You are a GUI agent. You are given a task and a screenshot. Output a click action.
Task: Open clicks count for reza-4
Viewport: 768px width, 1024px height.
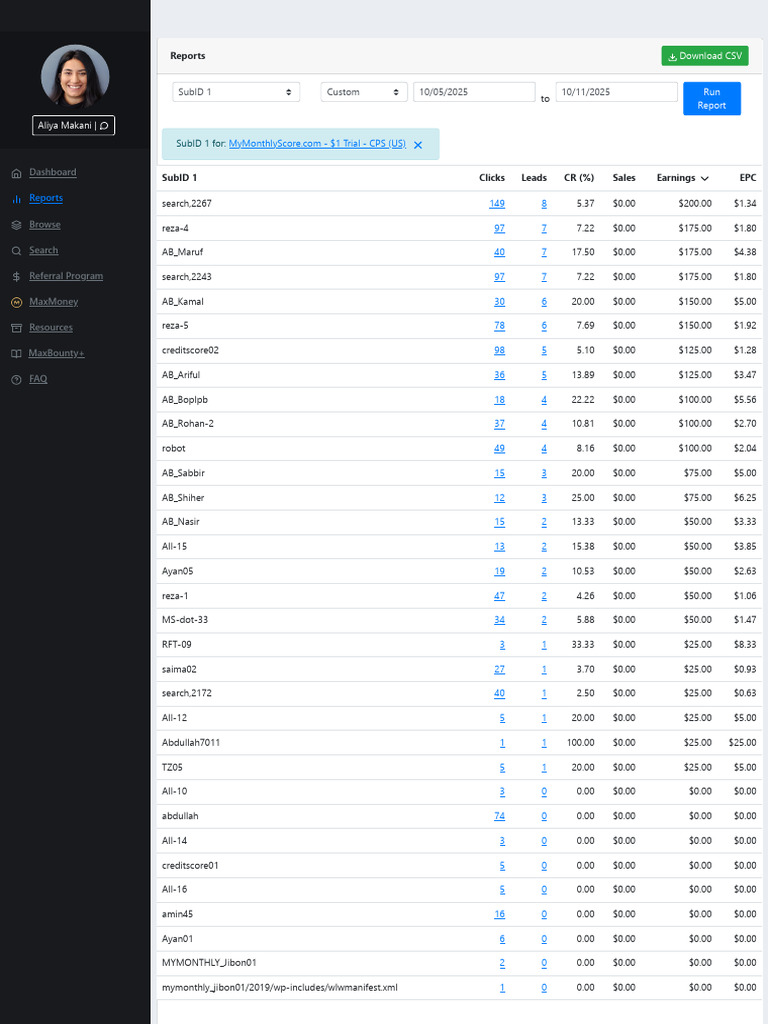point(500,229)
